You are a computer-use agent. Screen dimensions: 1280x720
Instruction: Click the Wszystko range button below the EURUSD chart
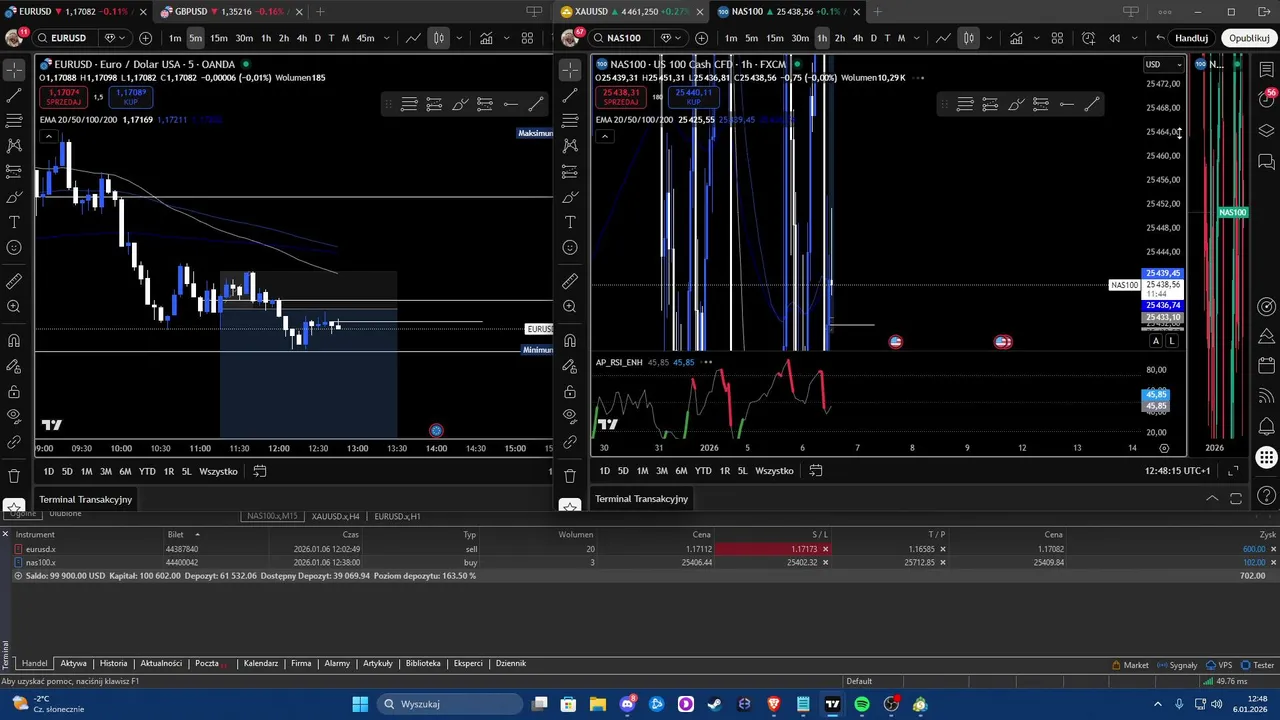tap(218, 471)
